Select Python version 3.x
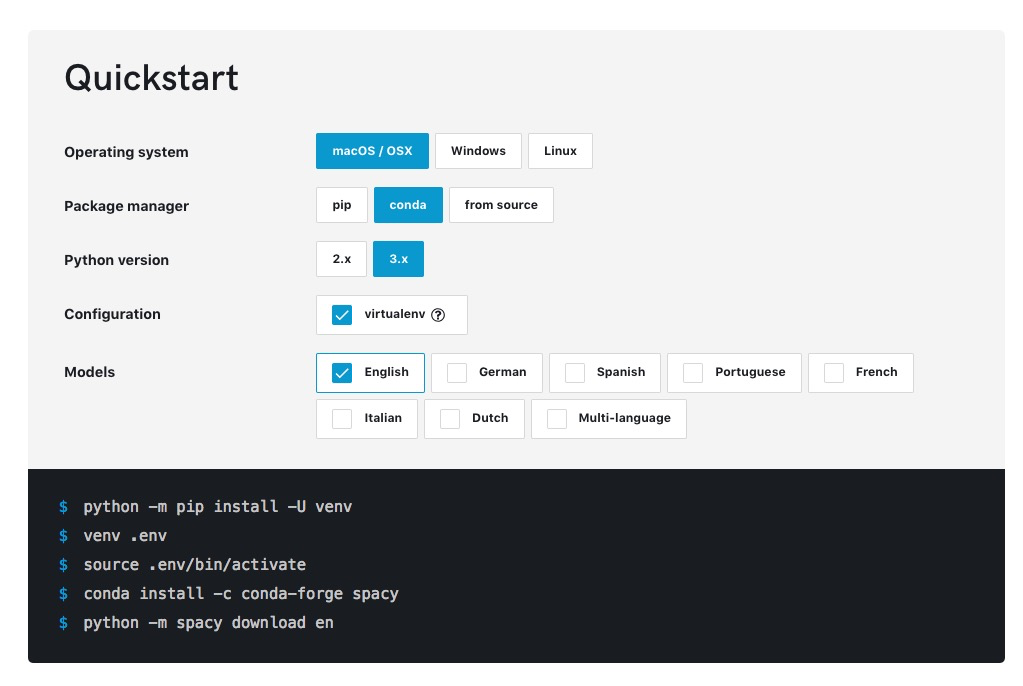 tap(399, 259)
